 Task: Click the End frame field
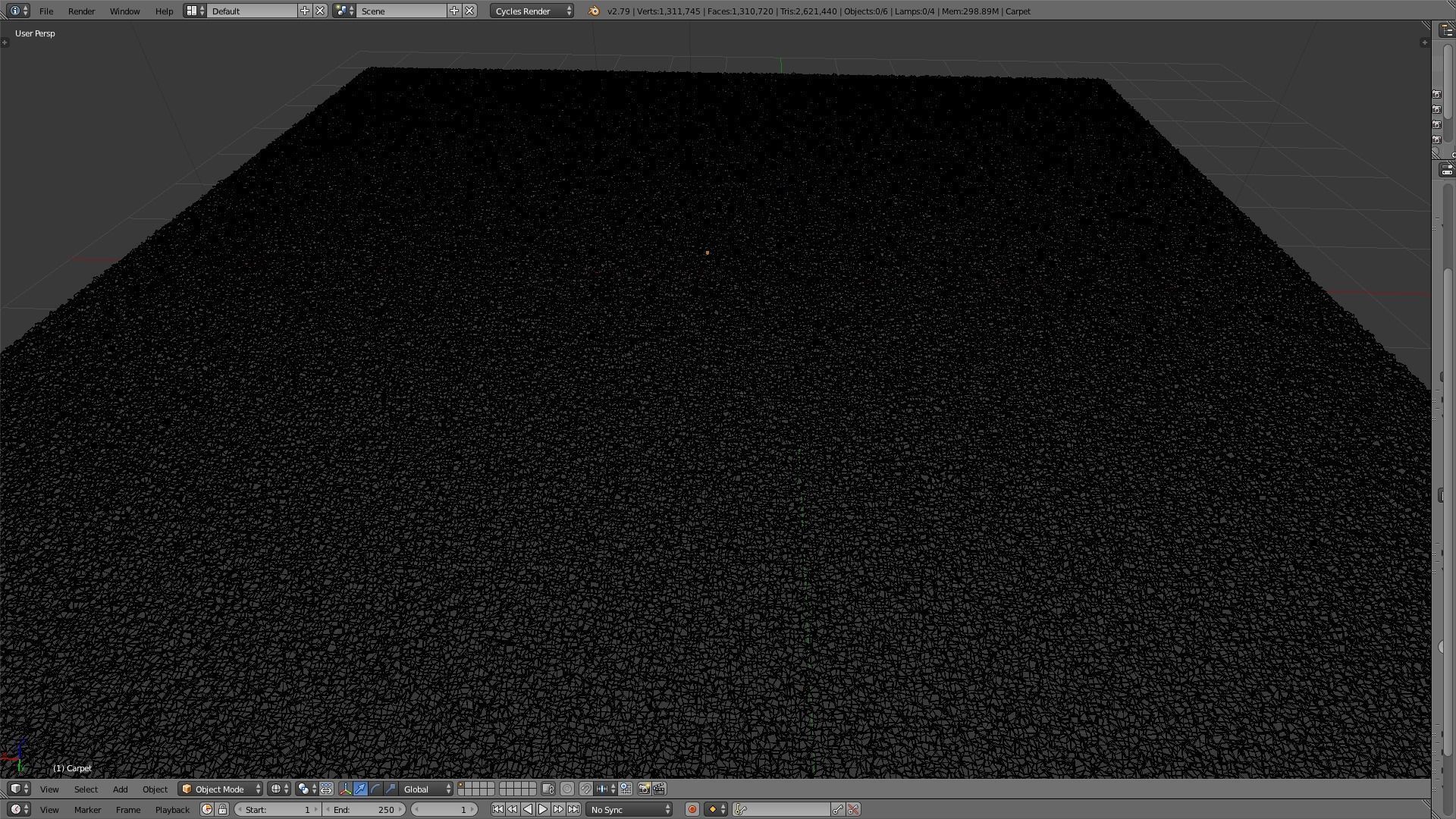(x=364, y=809)
